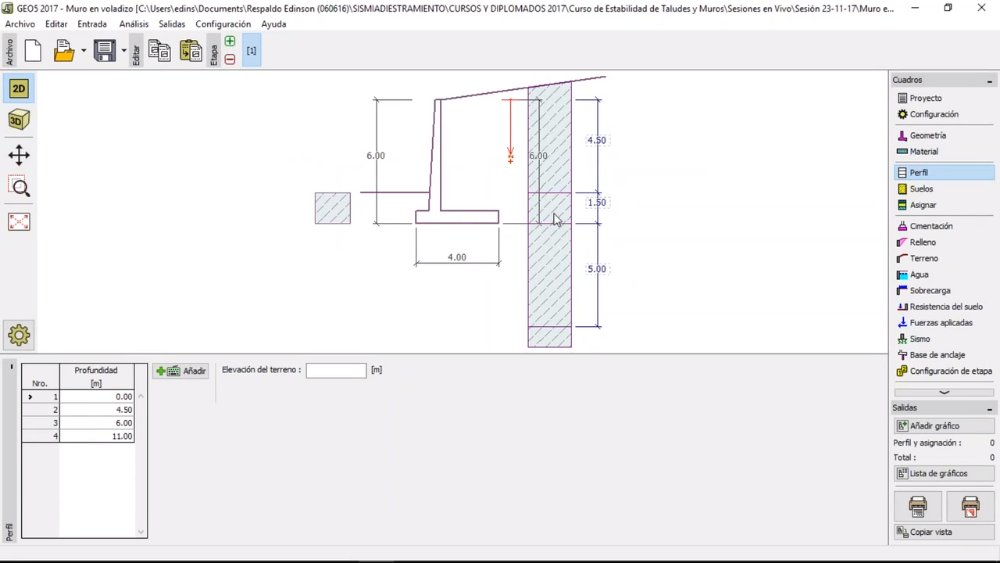
Task: Open Resistencia del suelo frame
Action: (943, 307)
